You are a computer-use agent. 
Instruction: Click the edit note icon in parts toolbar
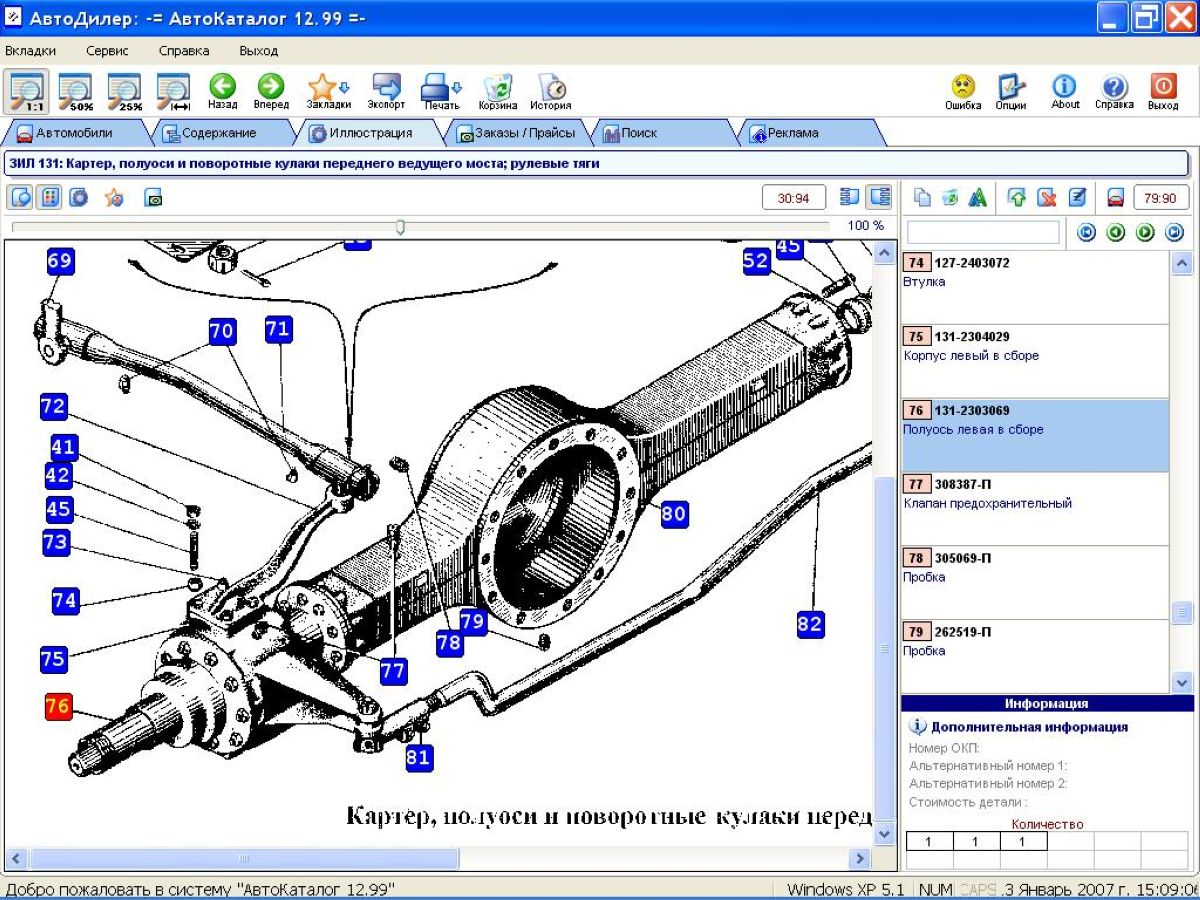(1077, 198)
